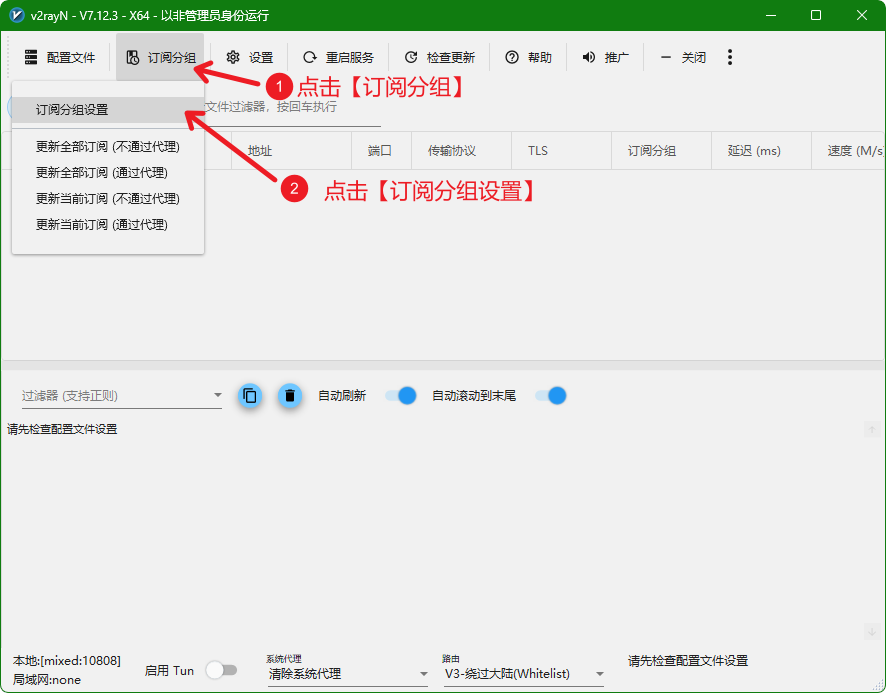Image resolution: width=886 pixels, height=693 pixels.
Task: Open the 帮助 question-mark icon
Action: click(512, 57)
